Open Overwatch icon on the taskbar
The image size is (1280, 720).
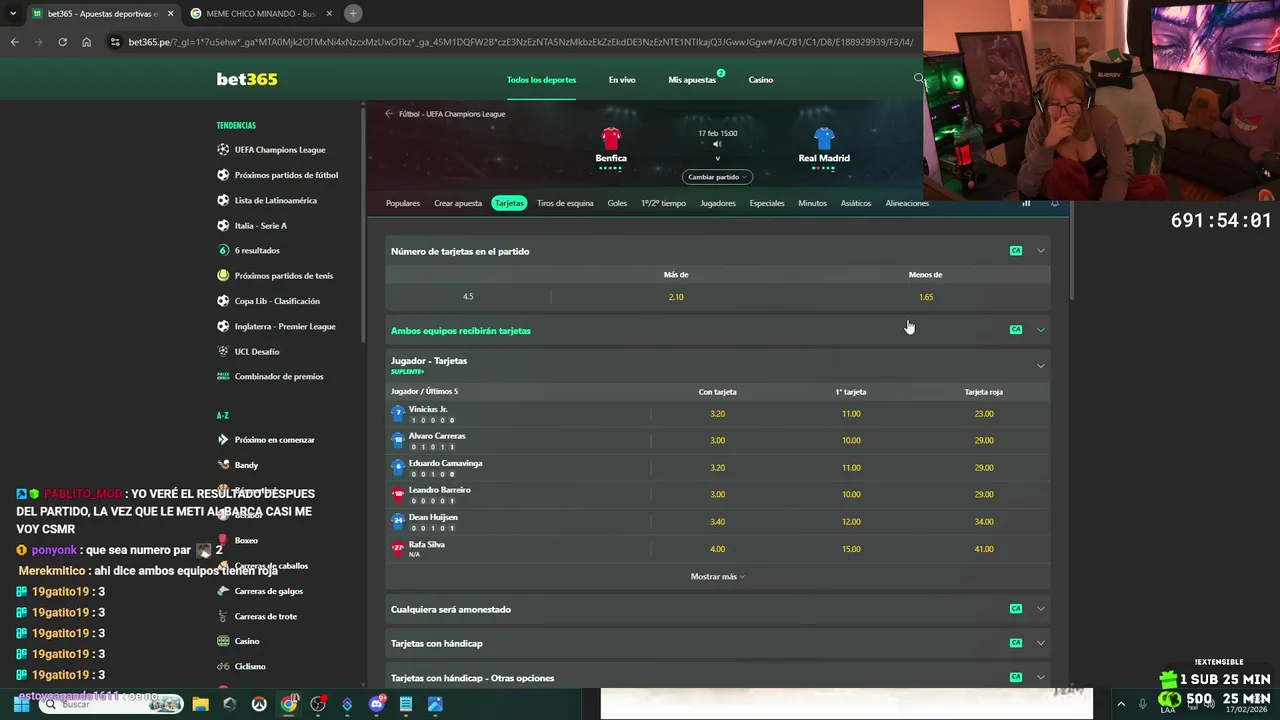point(259,704)
